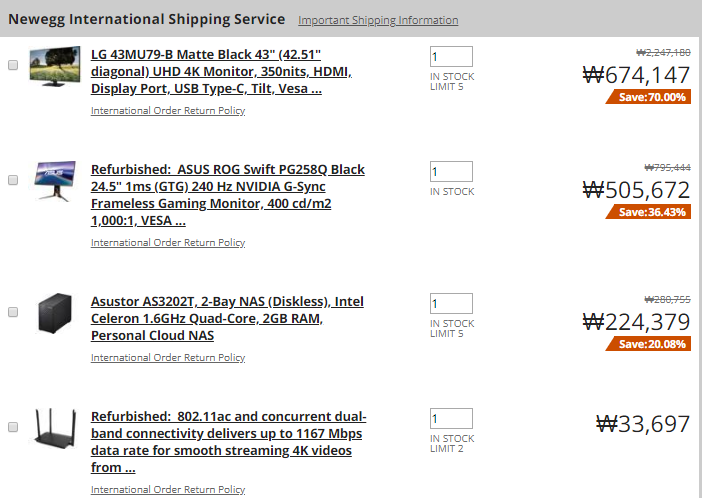Image resolution: width=704 pixels, height=498 pixels.
Task: Open Important Shipping Information link
Action: coord(378,20)
